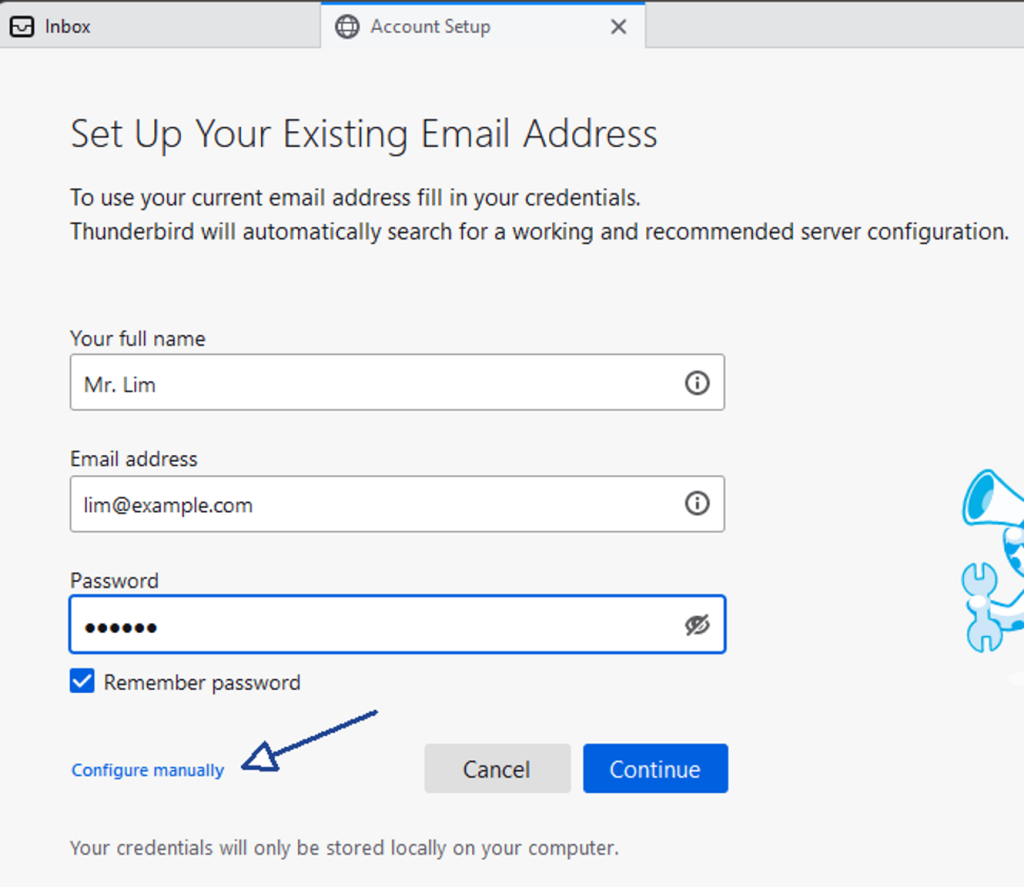The width and height of the screenshot is (1024, 887).
Task: Close the Account Setup tab
Action: tap(619, 27)
